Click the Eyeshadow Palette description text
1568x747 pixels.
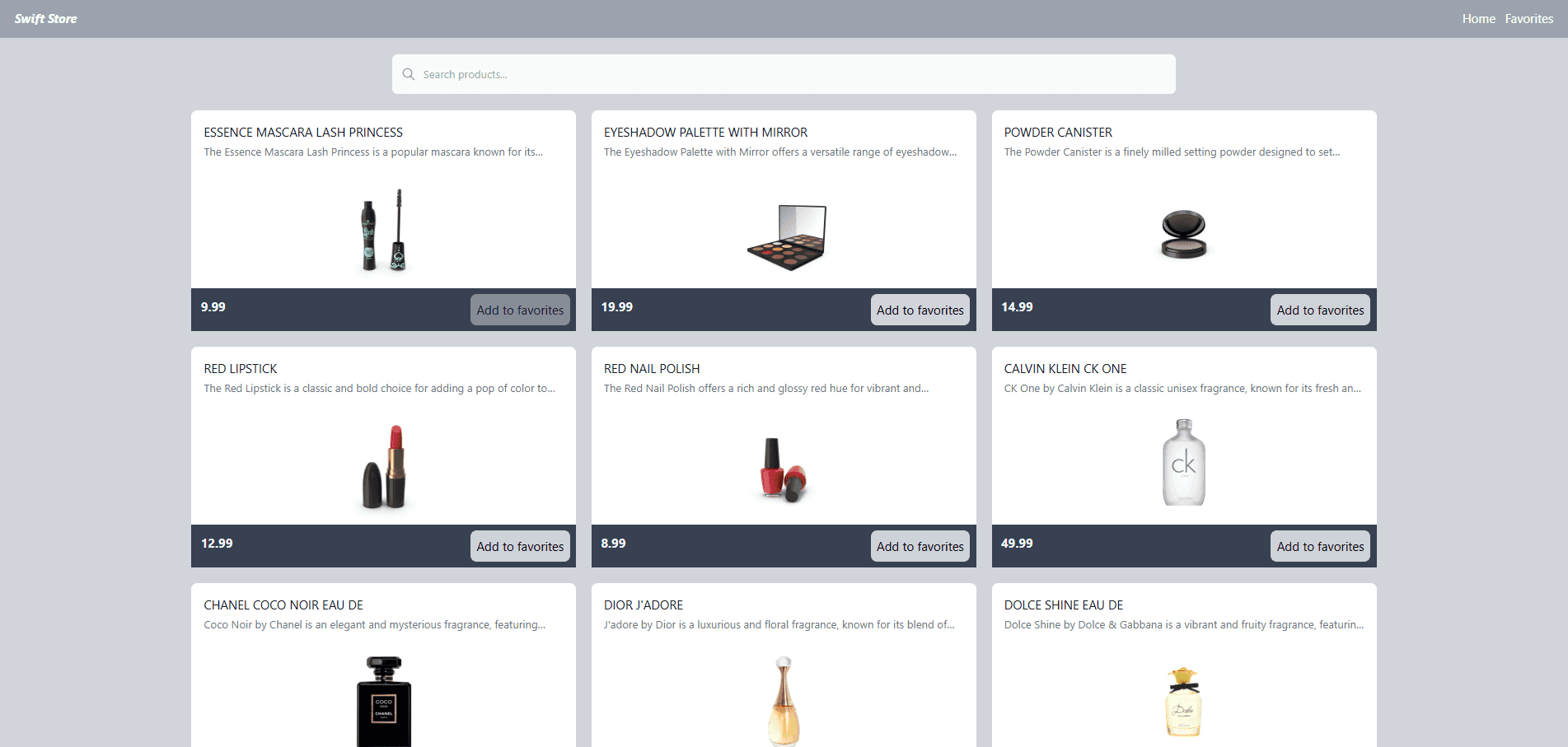click(x=780, y=152)
